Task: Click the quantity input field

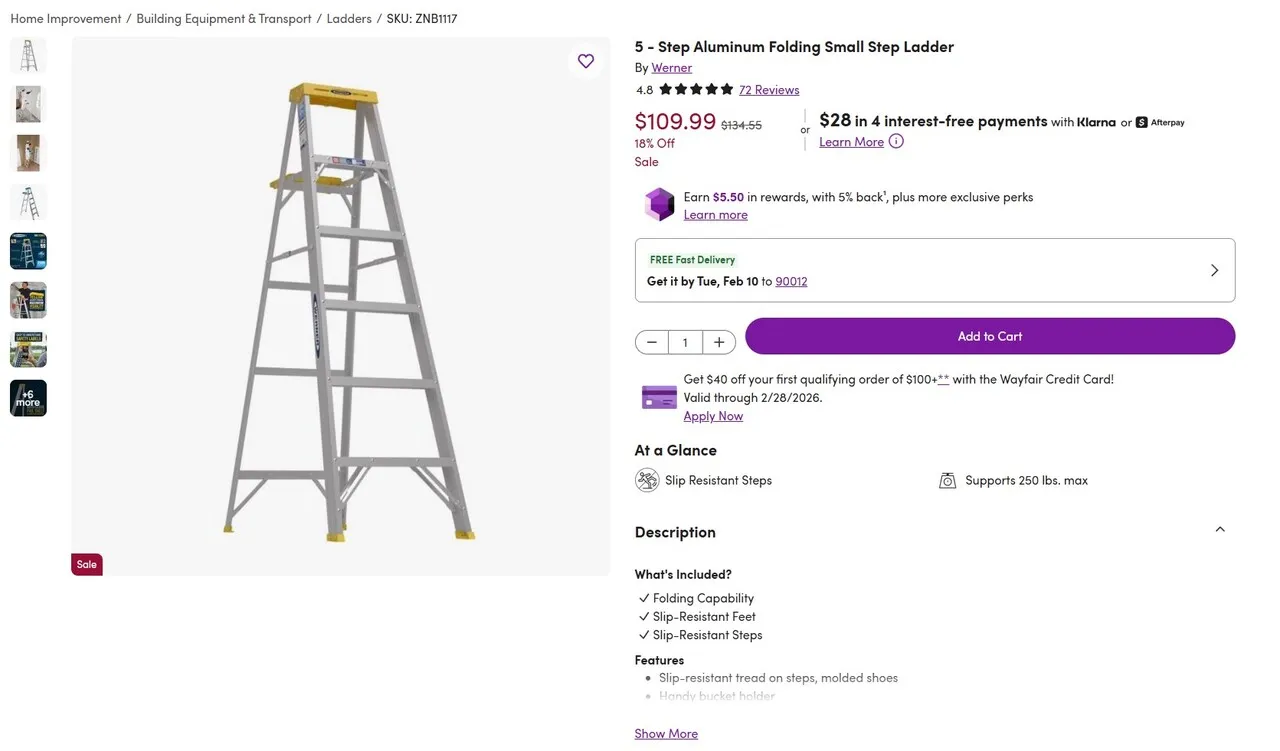Action: 685,341
